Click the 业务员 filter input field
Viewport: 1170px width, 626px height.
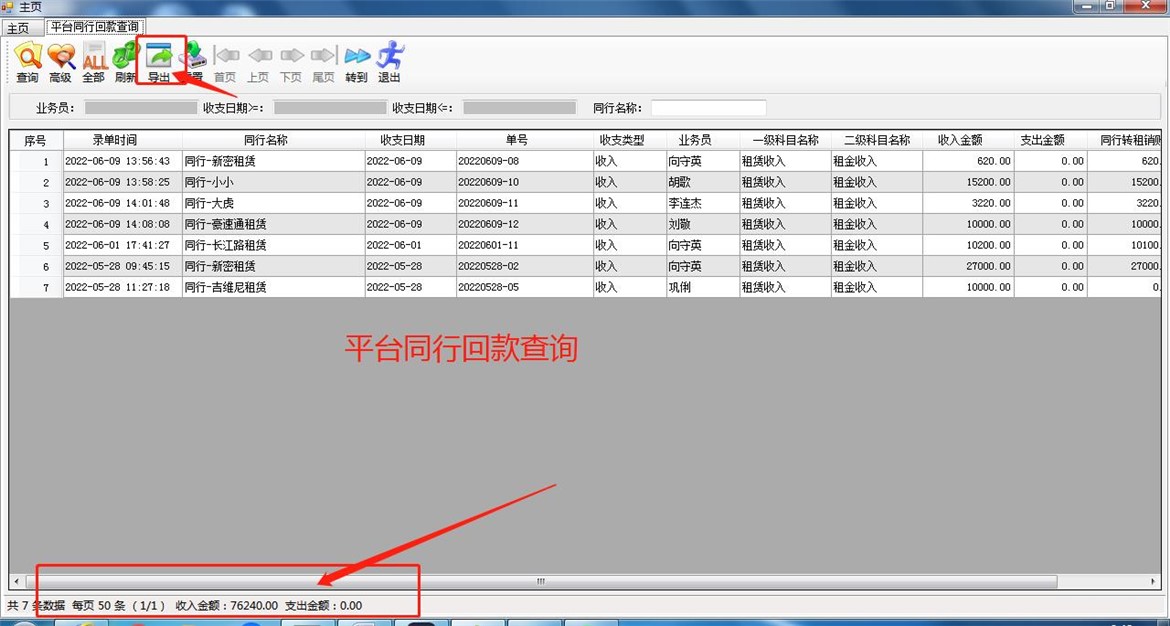click(140, 107)
